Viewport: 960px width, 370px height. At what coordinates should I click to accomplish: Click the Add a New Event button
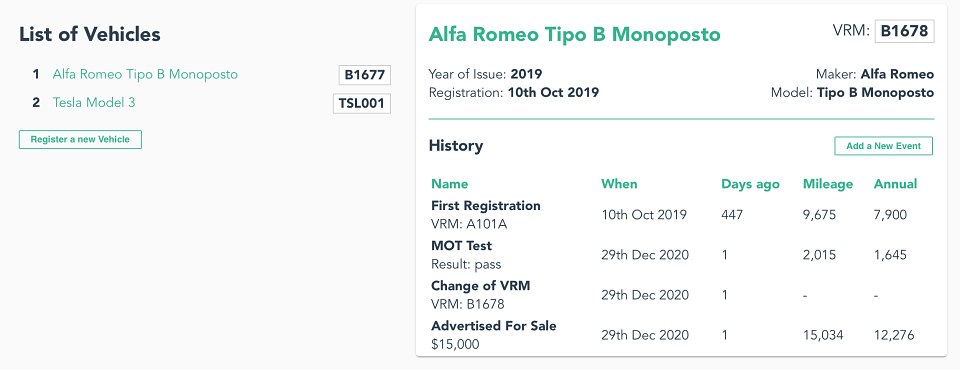[x=883, y=146]
